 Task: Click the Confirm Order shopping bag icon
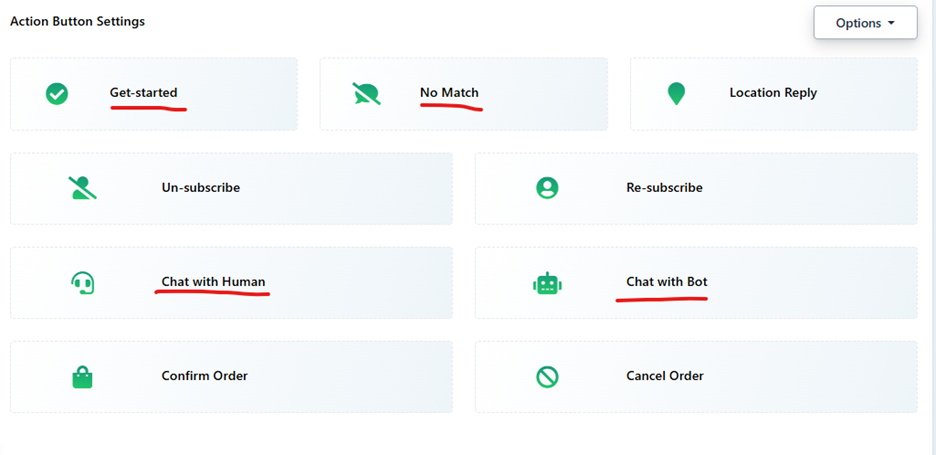(82, 377)
